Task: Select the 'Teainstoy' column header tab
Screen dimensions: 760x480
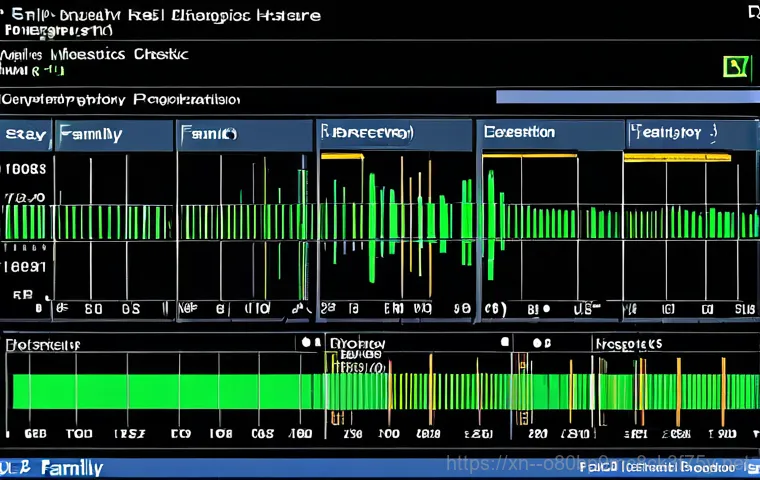Action: pos(693,133)
